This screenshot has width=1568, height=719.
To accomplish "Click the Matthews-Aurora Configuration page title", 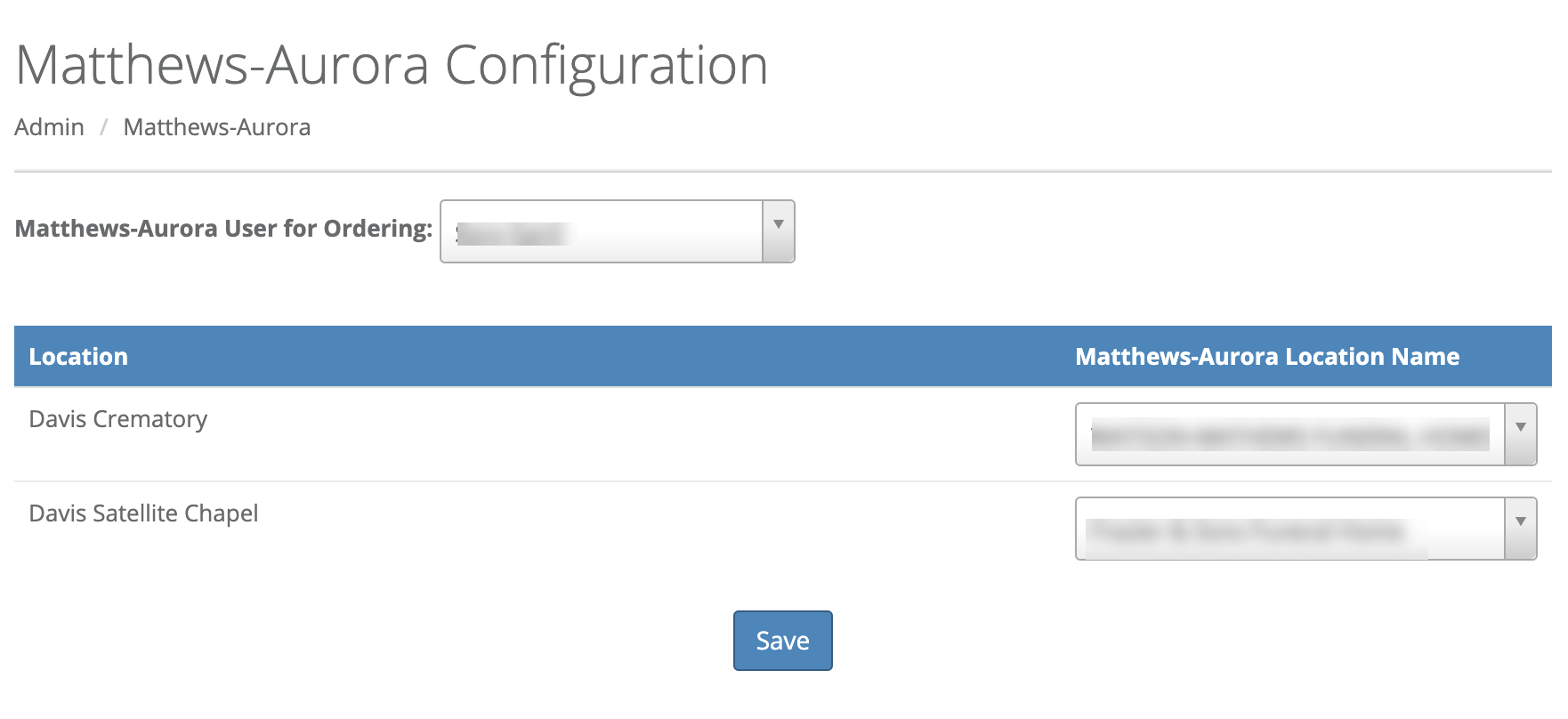I will 392,65.
